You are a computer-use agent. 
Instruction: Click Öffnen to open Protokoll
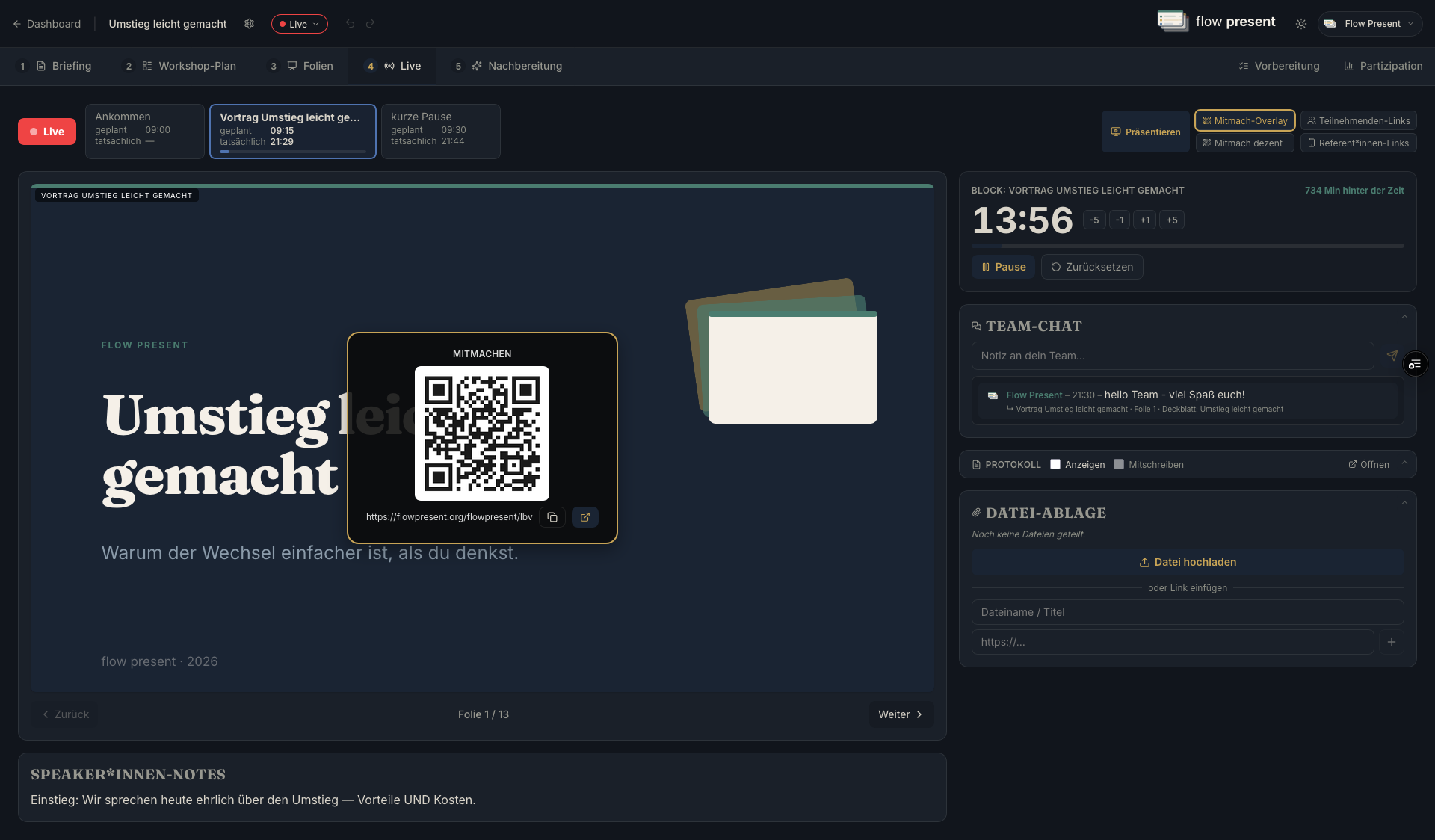[x=1368, y=464]
